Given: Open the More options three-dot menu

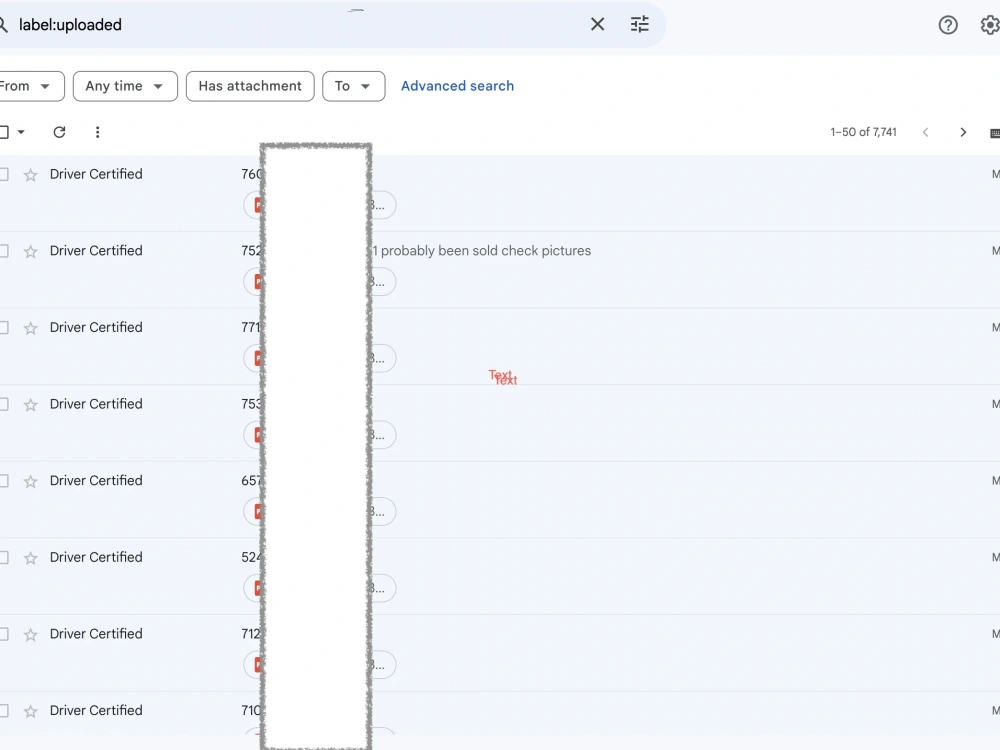Looking at the screenshot, I should (x=97, y=132).
